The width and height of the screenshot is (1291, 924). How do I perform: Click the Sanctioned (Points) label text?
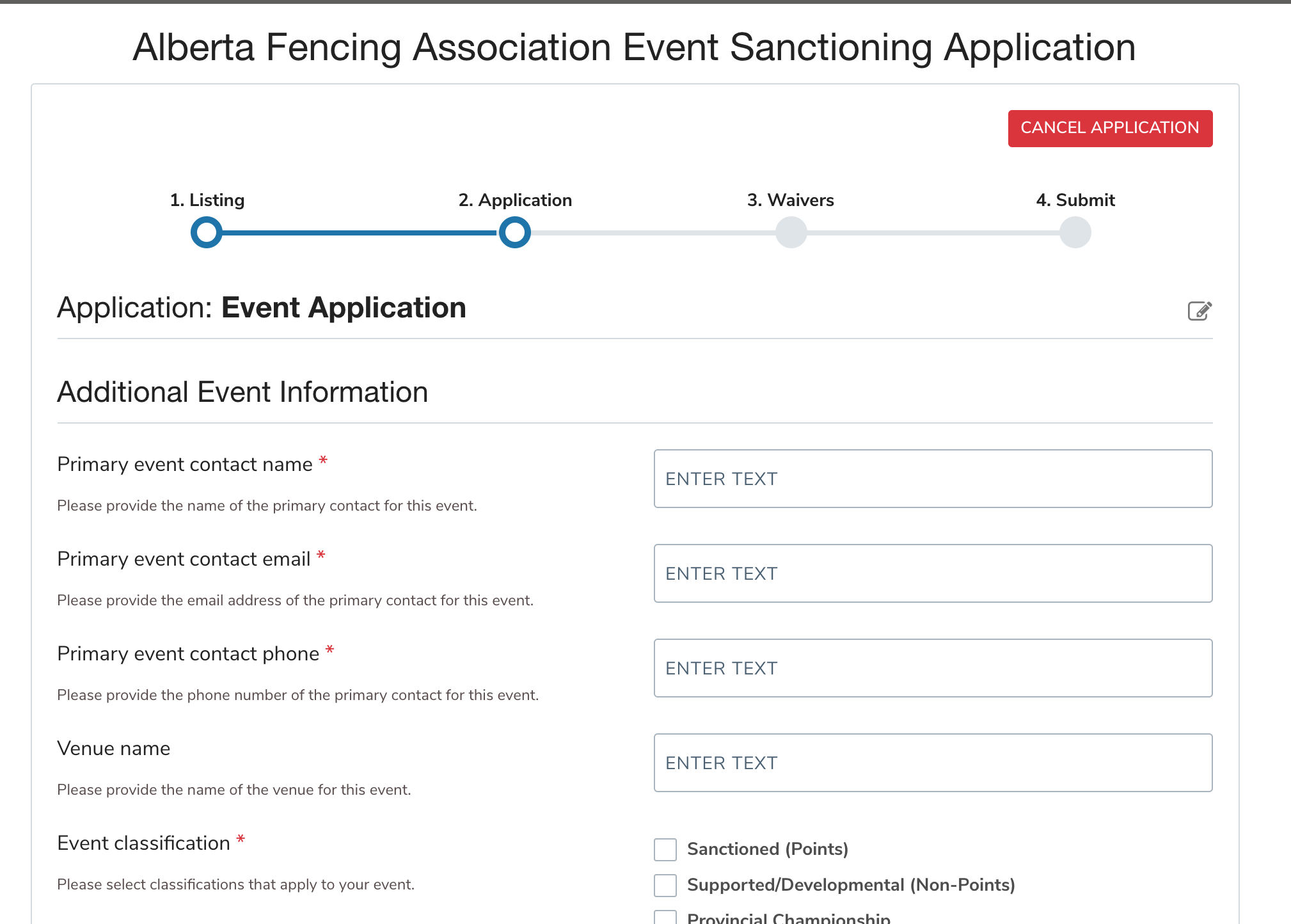(768, 849)
